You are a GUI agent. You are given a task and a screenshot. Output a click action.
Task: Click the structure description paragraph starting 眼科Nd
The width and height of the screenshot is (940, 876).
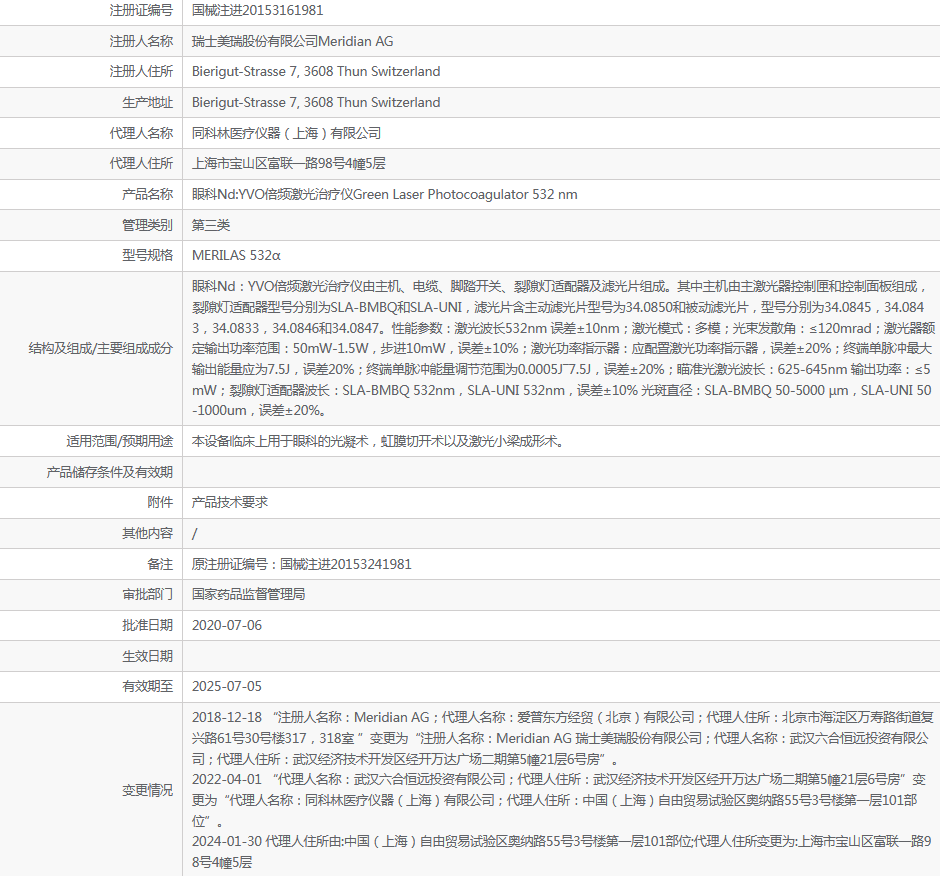[x=563, y=348]
